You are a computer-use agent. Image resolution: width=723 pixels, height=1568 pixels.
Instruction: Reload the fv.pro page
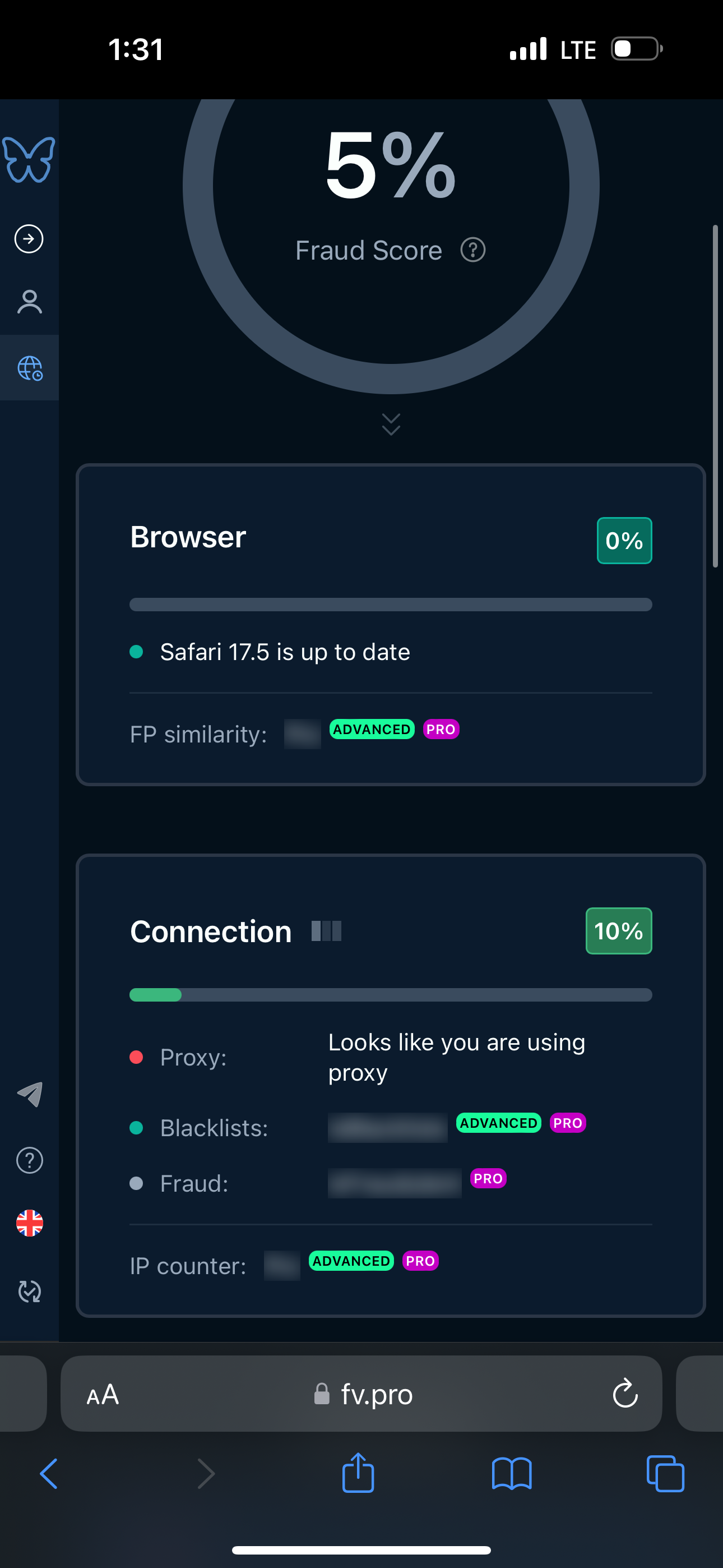point(625,1393)
